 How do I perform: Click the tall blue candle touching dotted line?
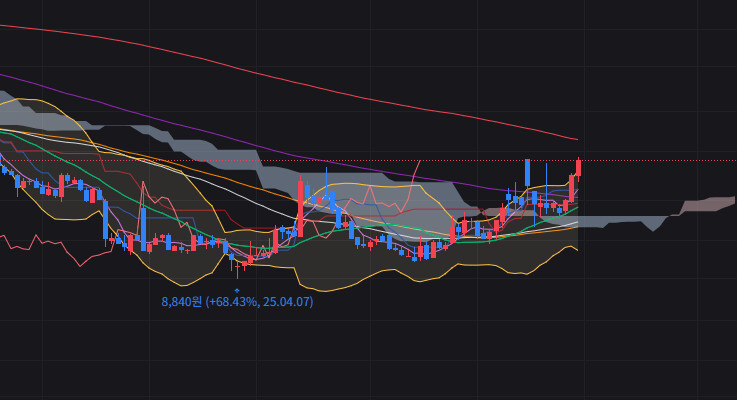tap(527, 173)
